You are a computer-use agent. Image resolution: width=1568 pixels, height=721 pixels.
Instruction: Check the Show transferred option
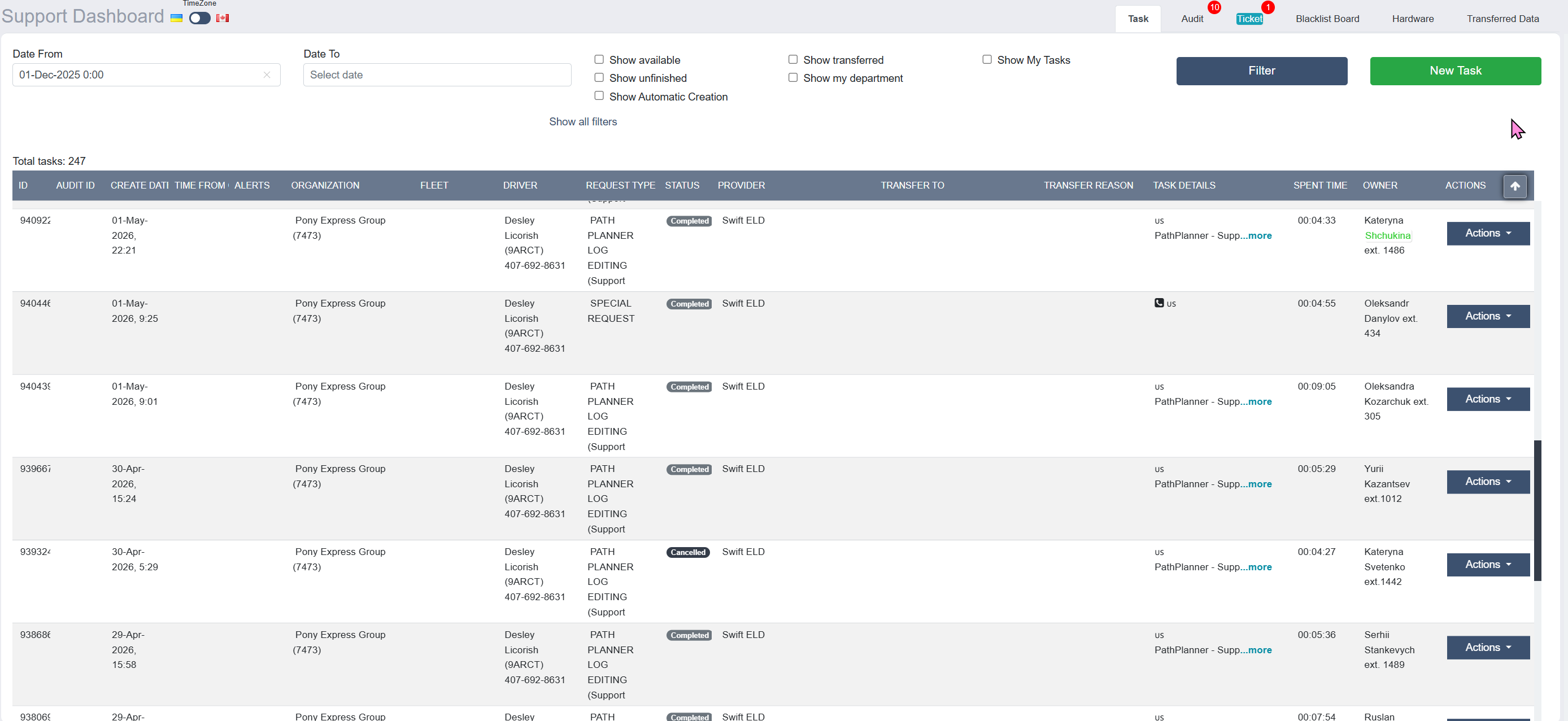pos(792,60)
